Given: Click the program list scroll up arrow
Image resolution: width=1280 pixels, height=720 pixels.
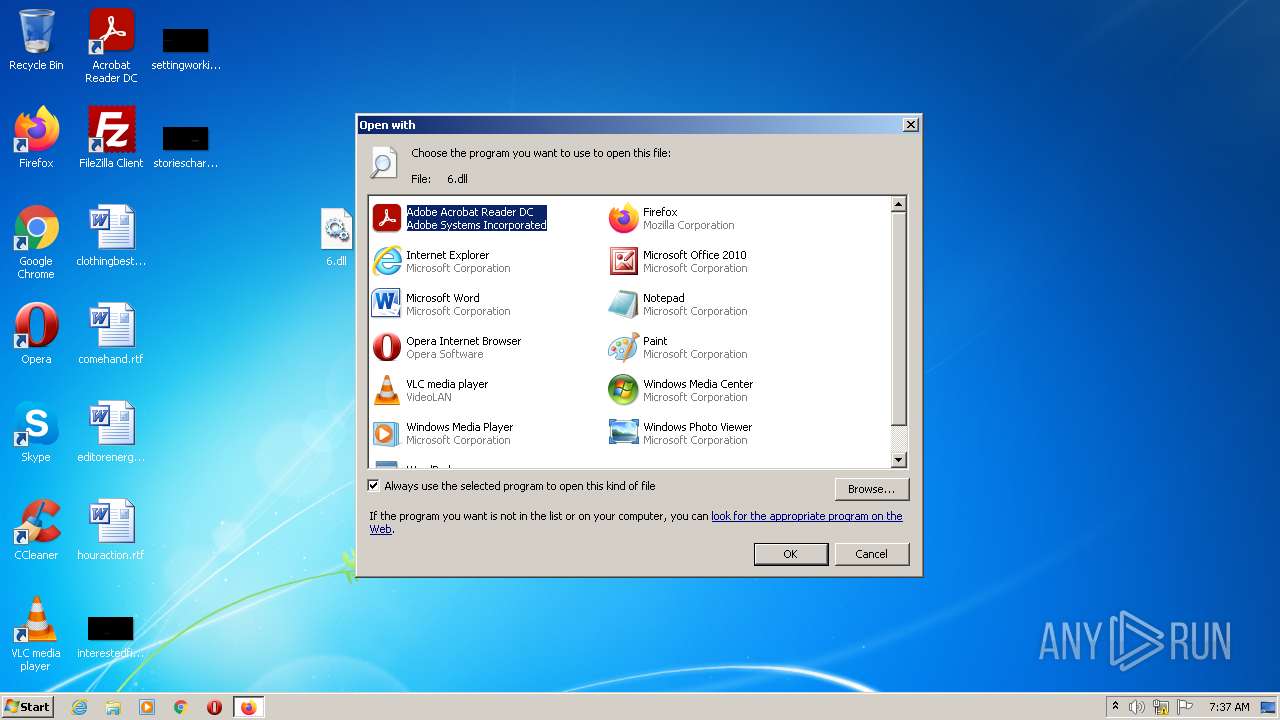Looking at the screenshot, I should [898, 204].
